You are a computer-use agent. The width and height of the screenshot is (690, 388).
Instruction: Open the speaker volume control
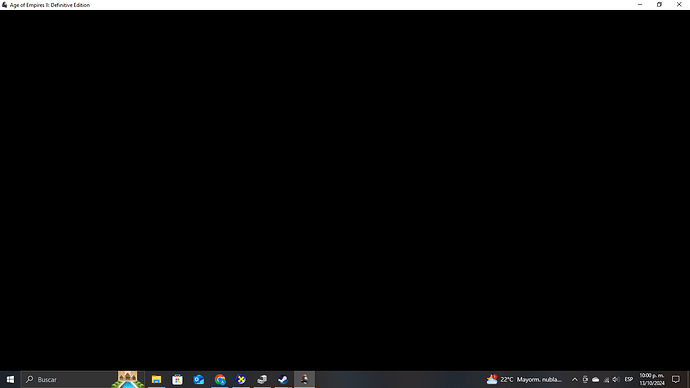click(x=616, y=379)
